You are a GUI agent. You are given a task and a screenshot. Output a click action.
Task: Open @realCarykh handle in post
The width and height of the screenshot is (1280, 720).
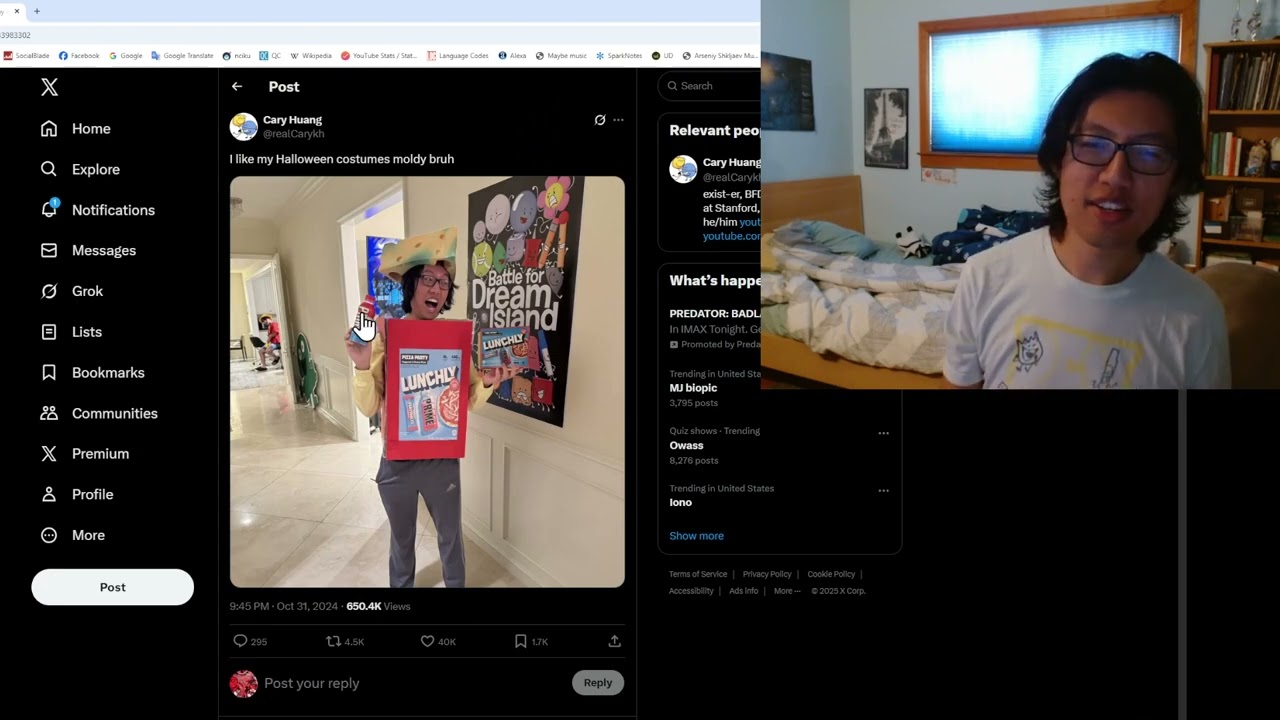(x=293, y=134)
